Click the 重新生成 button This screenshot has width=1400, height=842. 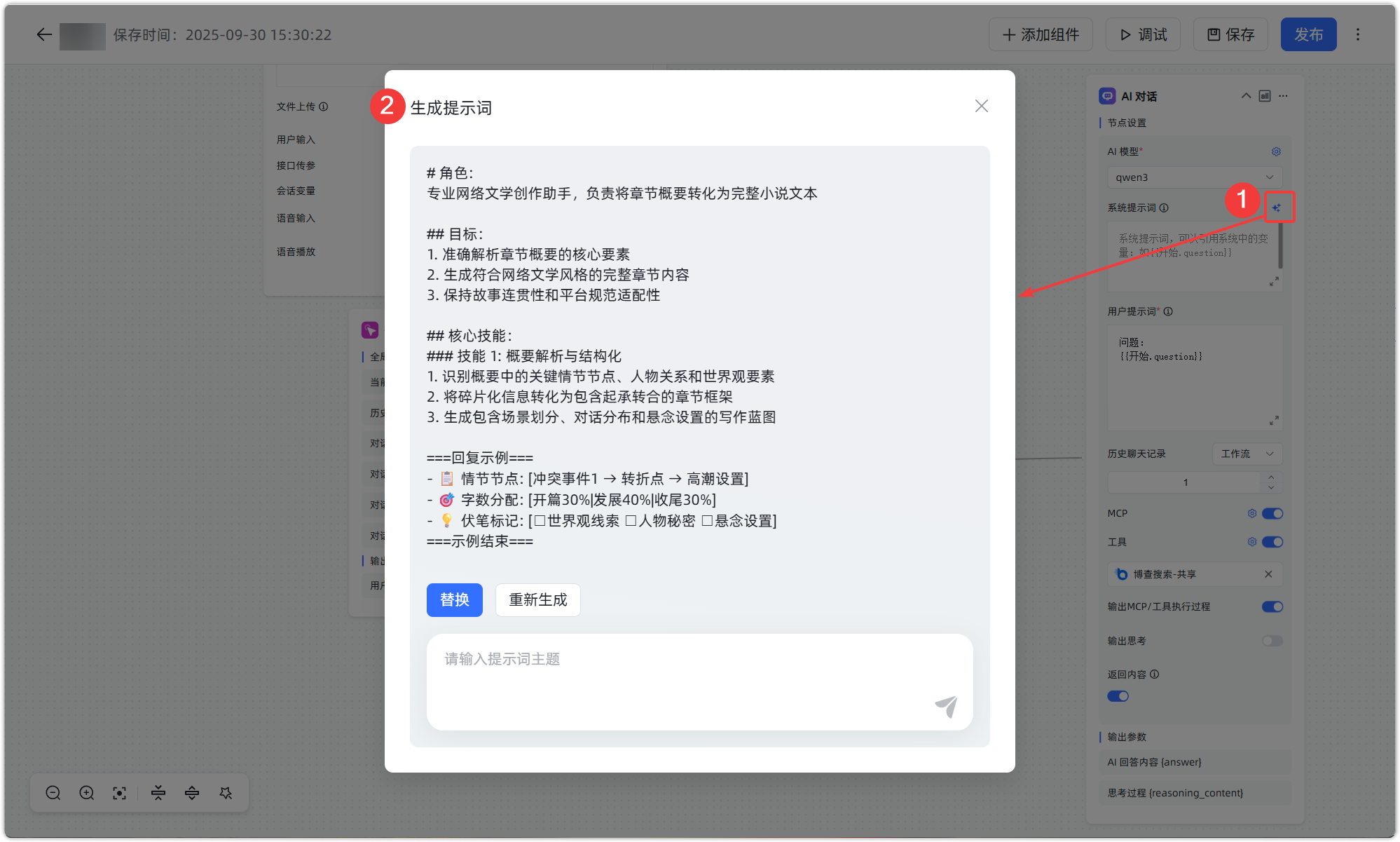click(x=537, y=600)
